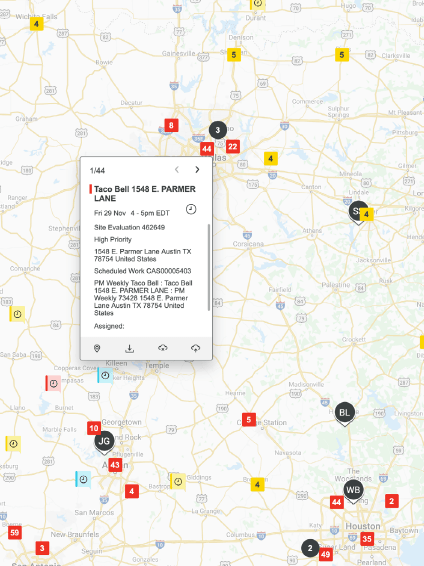Go to next job in popup

(x=197, y=170)
